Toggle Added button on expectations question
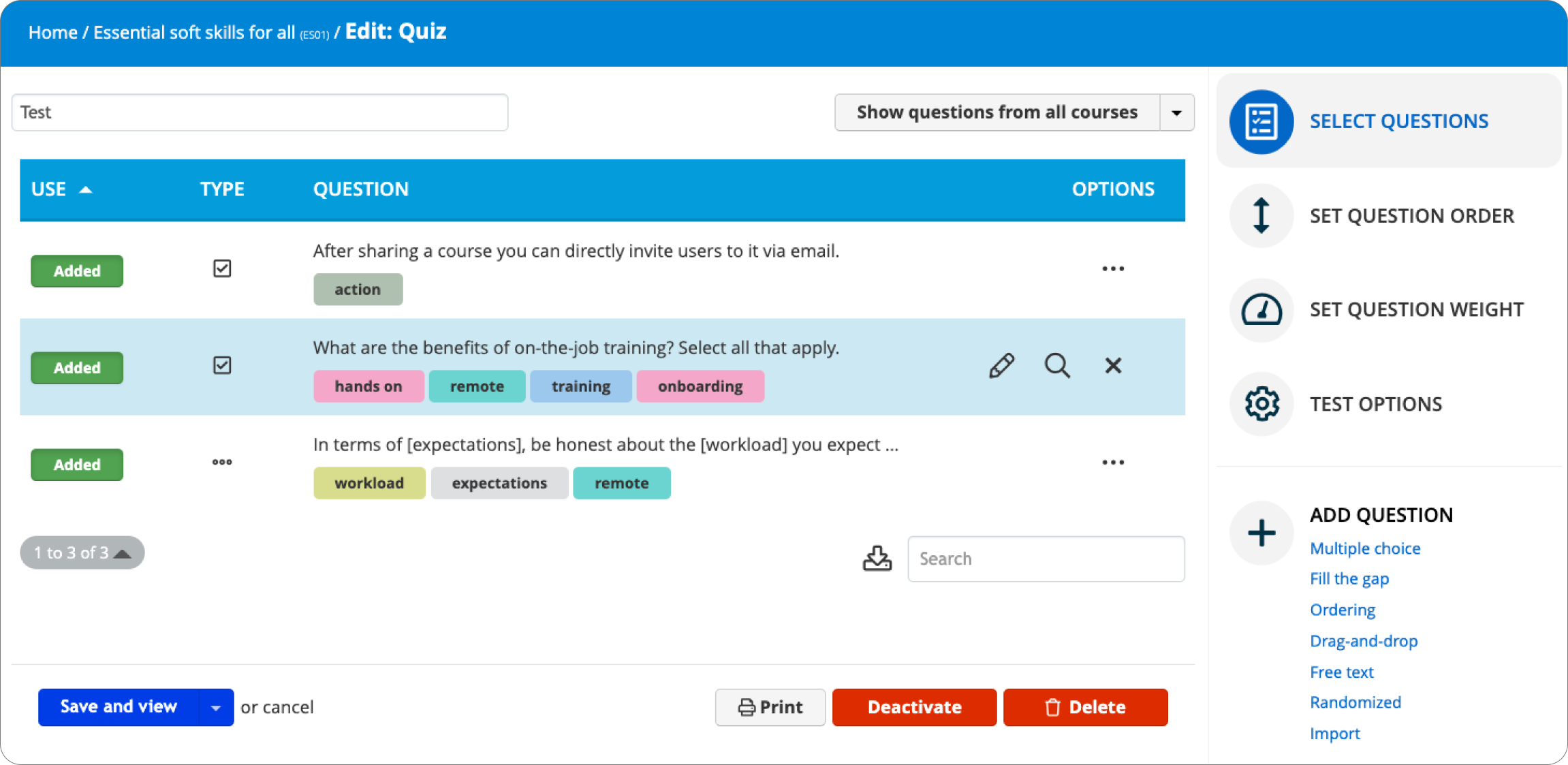The height and width of the screenshot is (765, 1568). (x=77, y=465)
